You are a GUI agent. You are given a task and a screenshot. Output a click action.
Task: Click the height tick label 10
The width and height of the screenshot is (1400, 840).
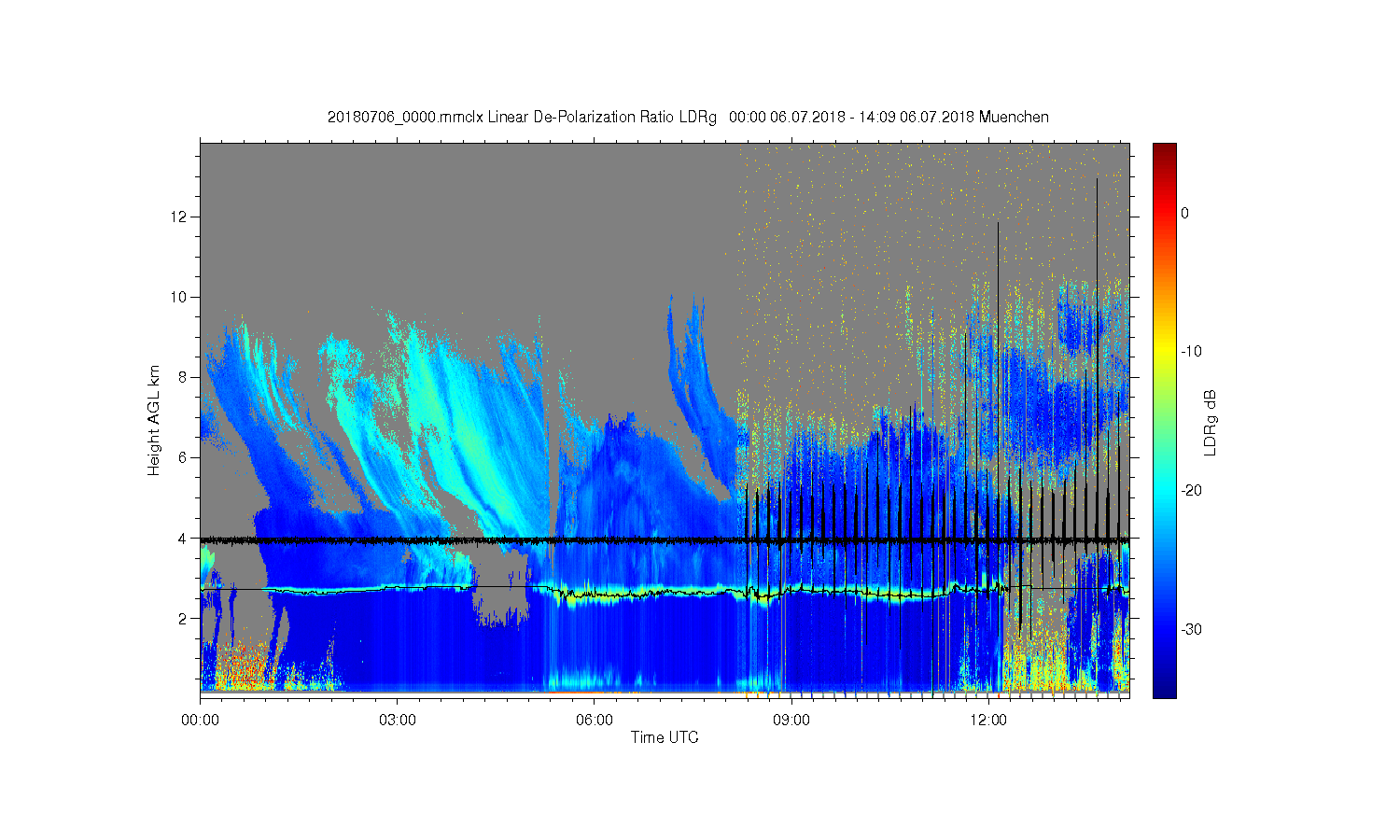[x=179, y=297]
